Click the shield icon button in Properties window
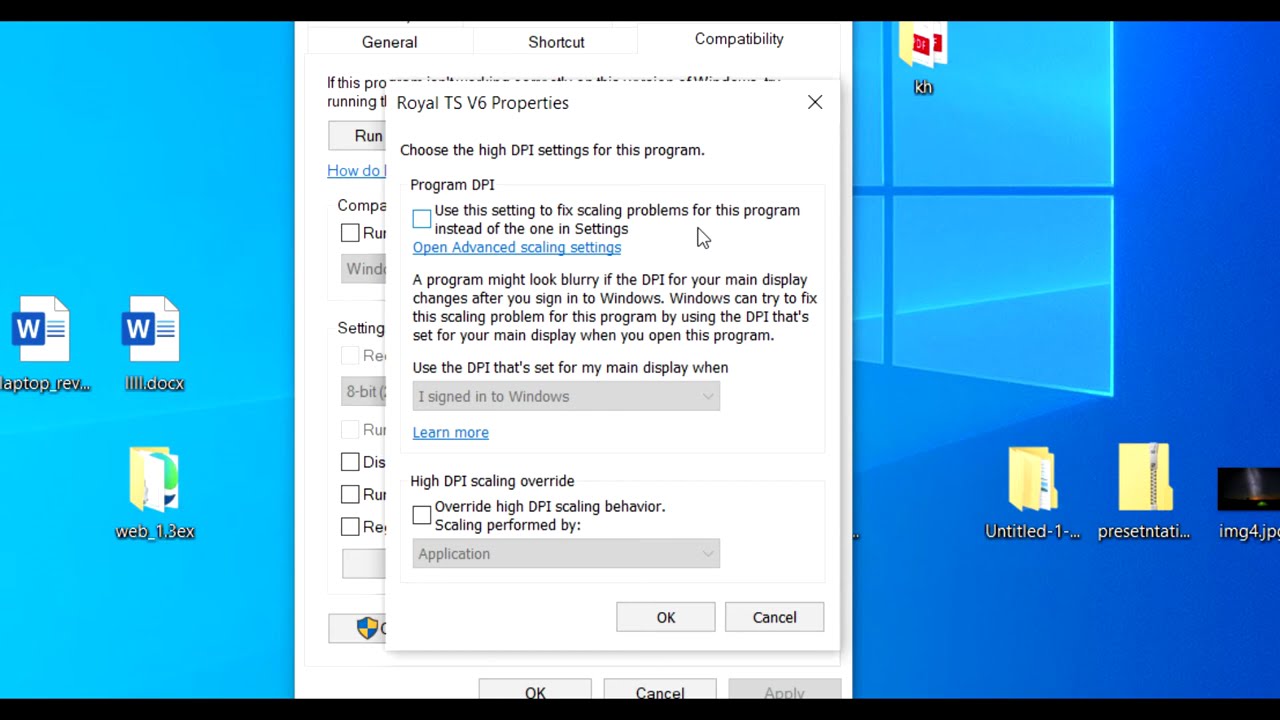This screenshot has width=1280, height=720. [358, 628]
